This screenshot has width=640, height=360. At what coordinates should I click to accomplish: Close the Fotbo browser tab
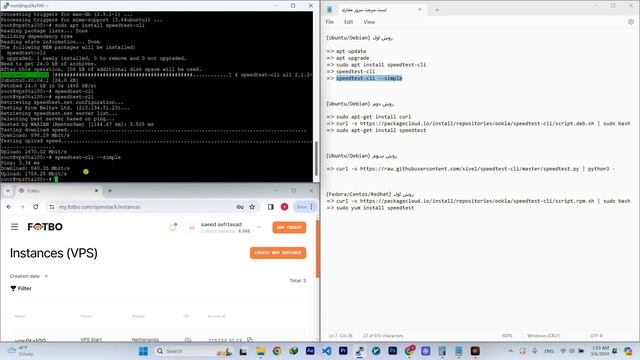coord(97,191)
